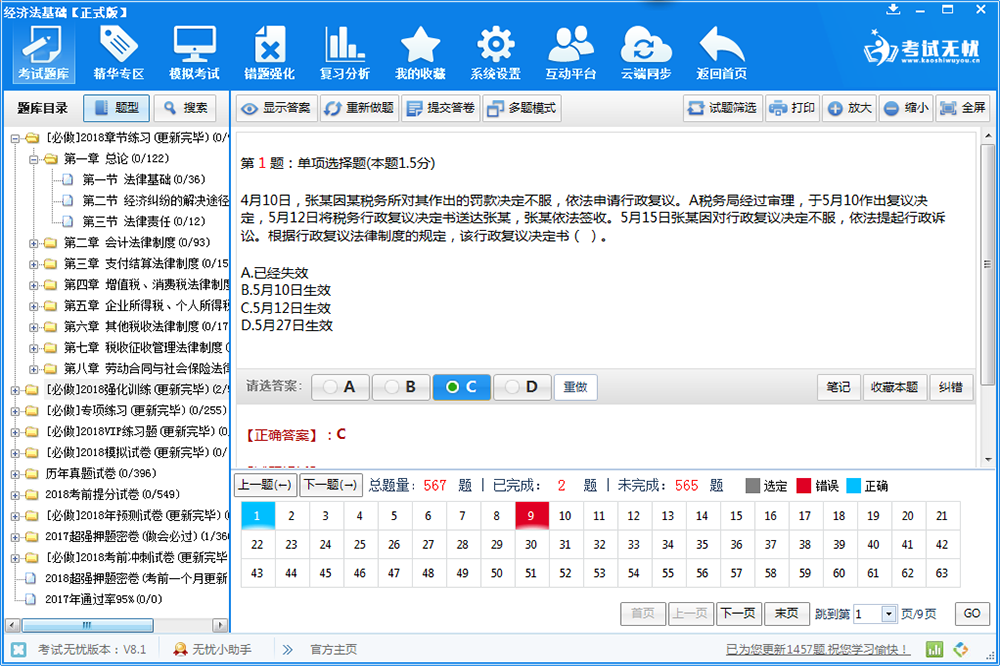
Task: Switch to the 搜索 tab
Action: 185,108
